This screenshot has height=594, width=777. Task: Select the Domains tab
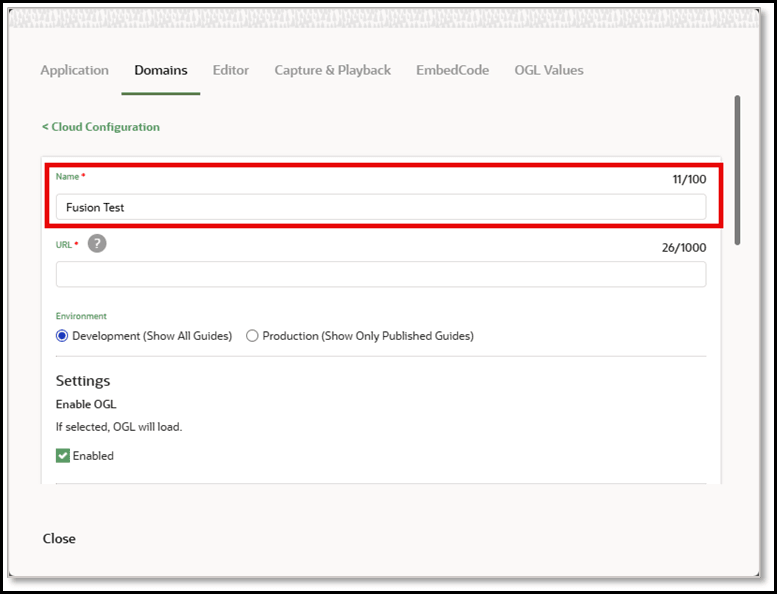[x=161, y=70]
